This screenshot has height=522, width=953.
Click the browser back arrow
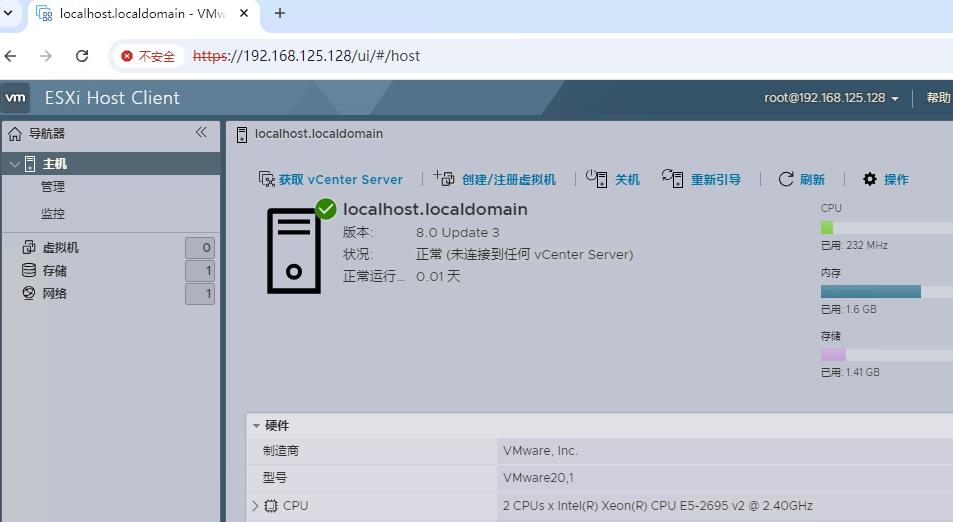11,56
